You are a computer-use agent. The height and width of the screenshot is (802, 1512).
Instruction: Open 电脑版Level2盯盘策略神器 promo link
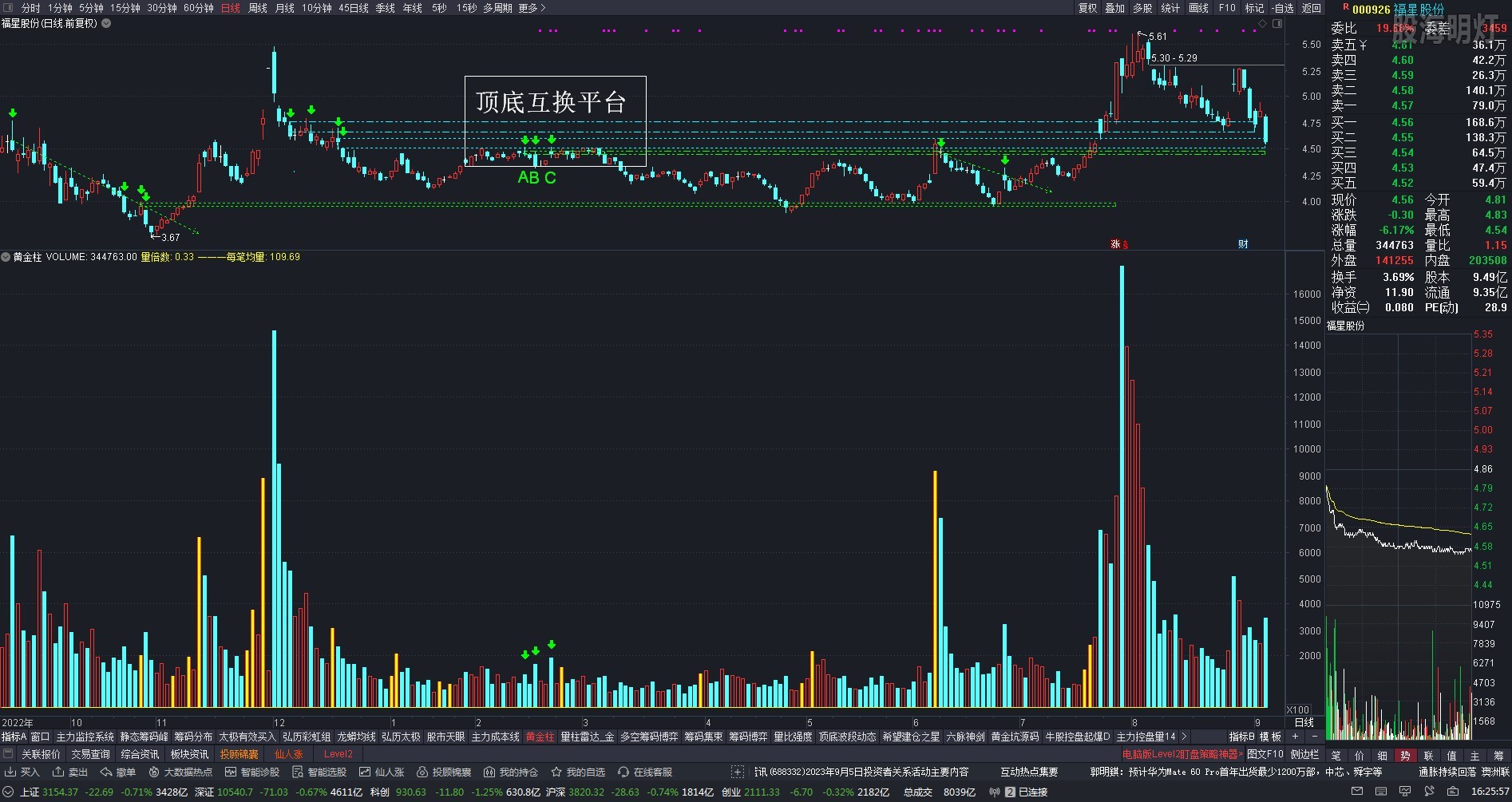point(1182,754)
